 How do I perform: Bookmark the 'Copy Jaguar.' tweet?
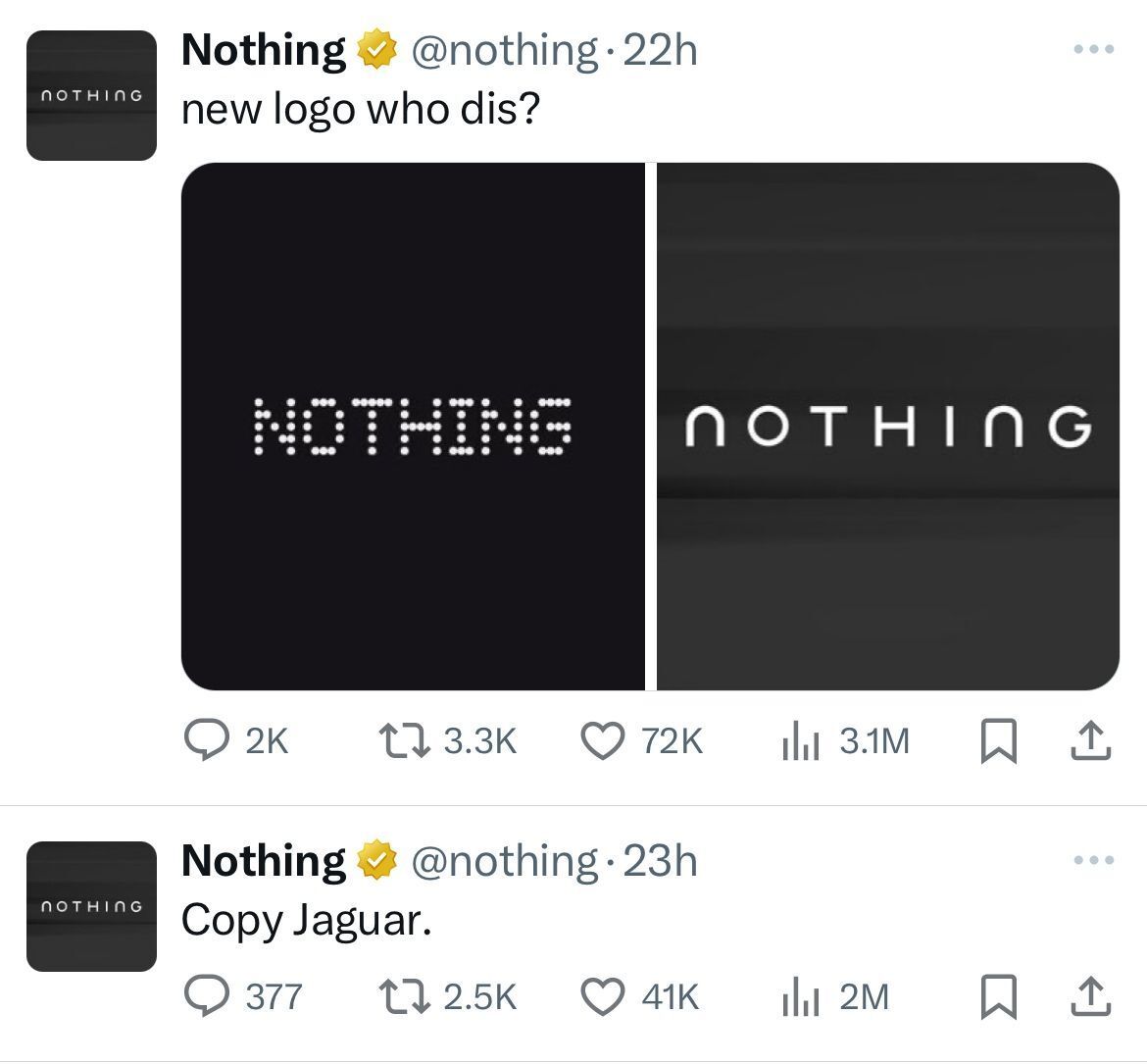click(1000, 998)
